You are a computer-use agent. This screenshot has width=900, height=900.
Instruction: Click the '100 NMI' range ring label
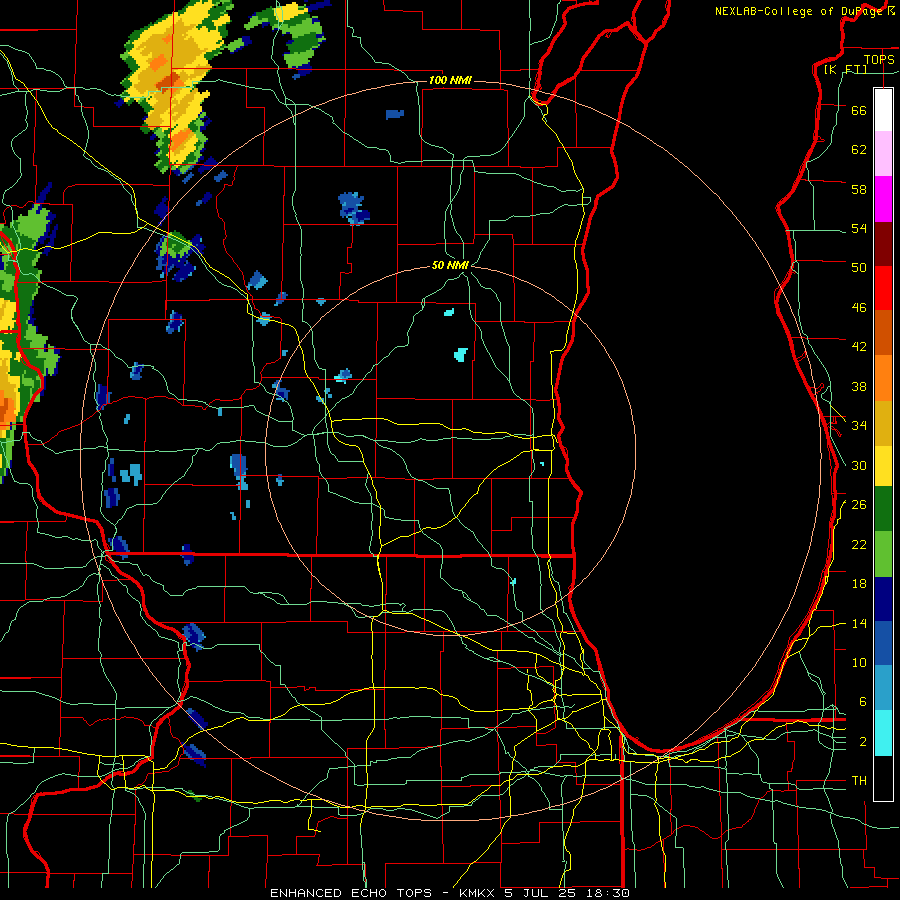click(x=450, y=80)
